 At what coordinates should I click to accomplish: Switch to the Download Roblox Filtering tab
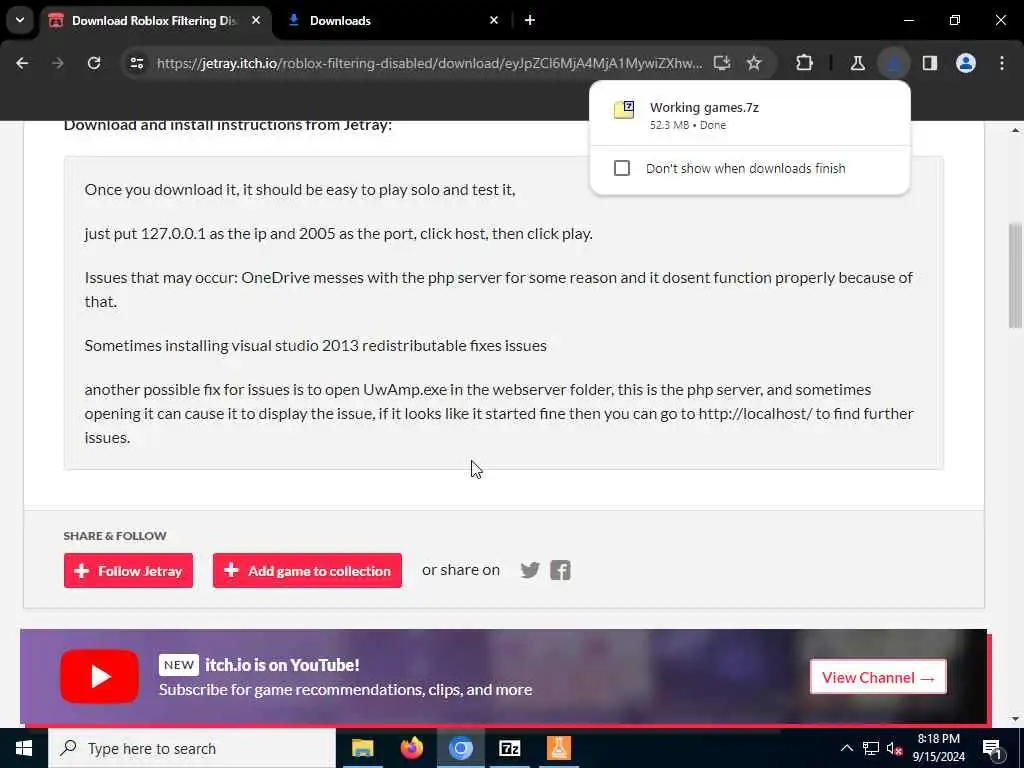pyautogui.click(x=155, y=20)
